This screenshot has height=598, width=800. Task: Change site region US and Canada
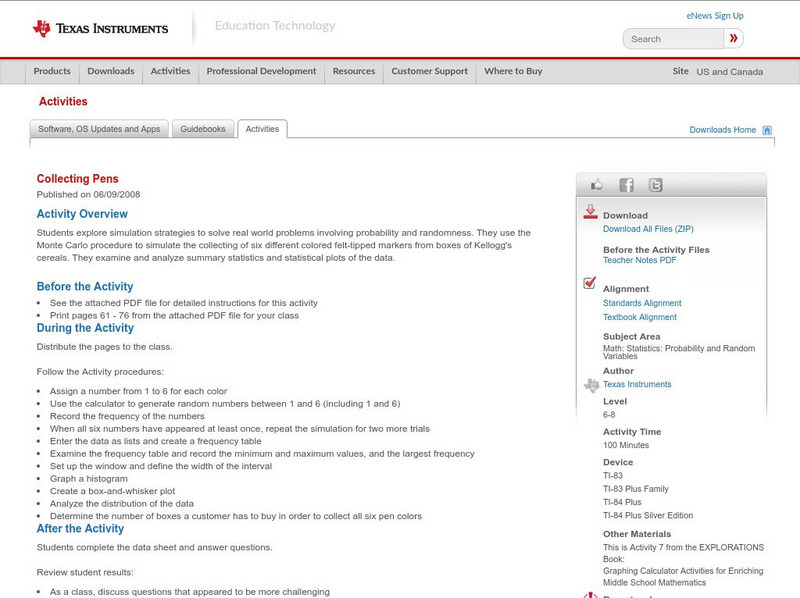pyautogui.click(x=730, y=72)
